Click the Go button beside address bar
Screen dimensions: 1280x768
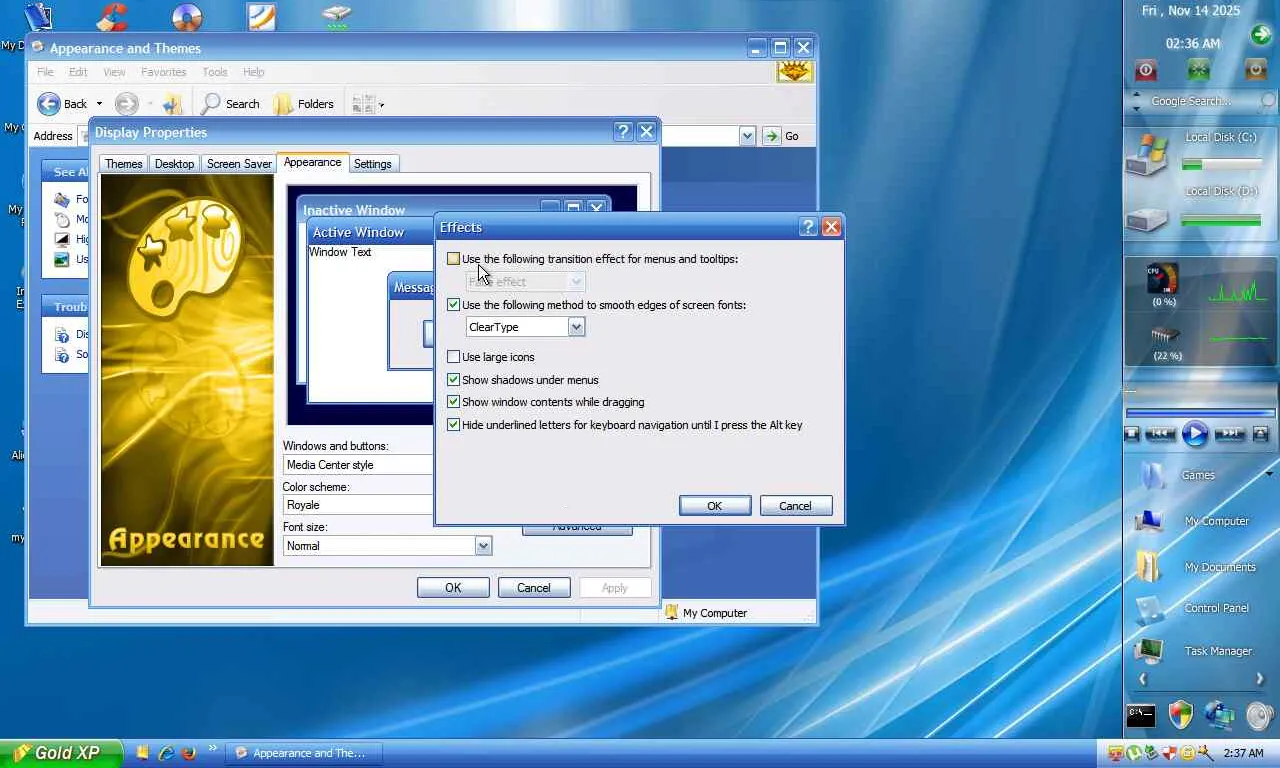[x=781, y=136]
